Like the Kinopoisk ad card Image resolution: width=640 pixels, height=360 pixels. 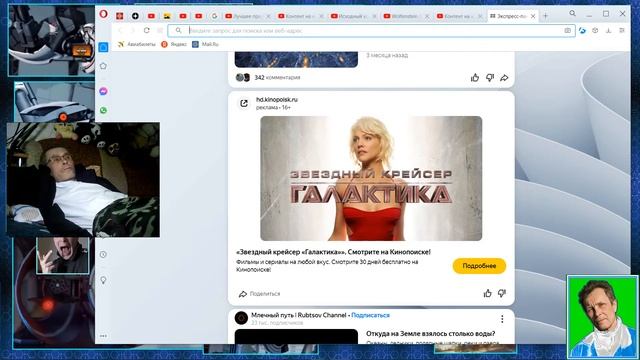487,293
